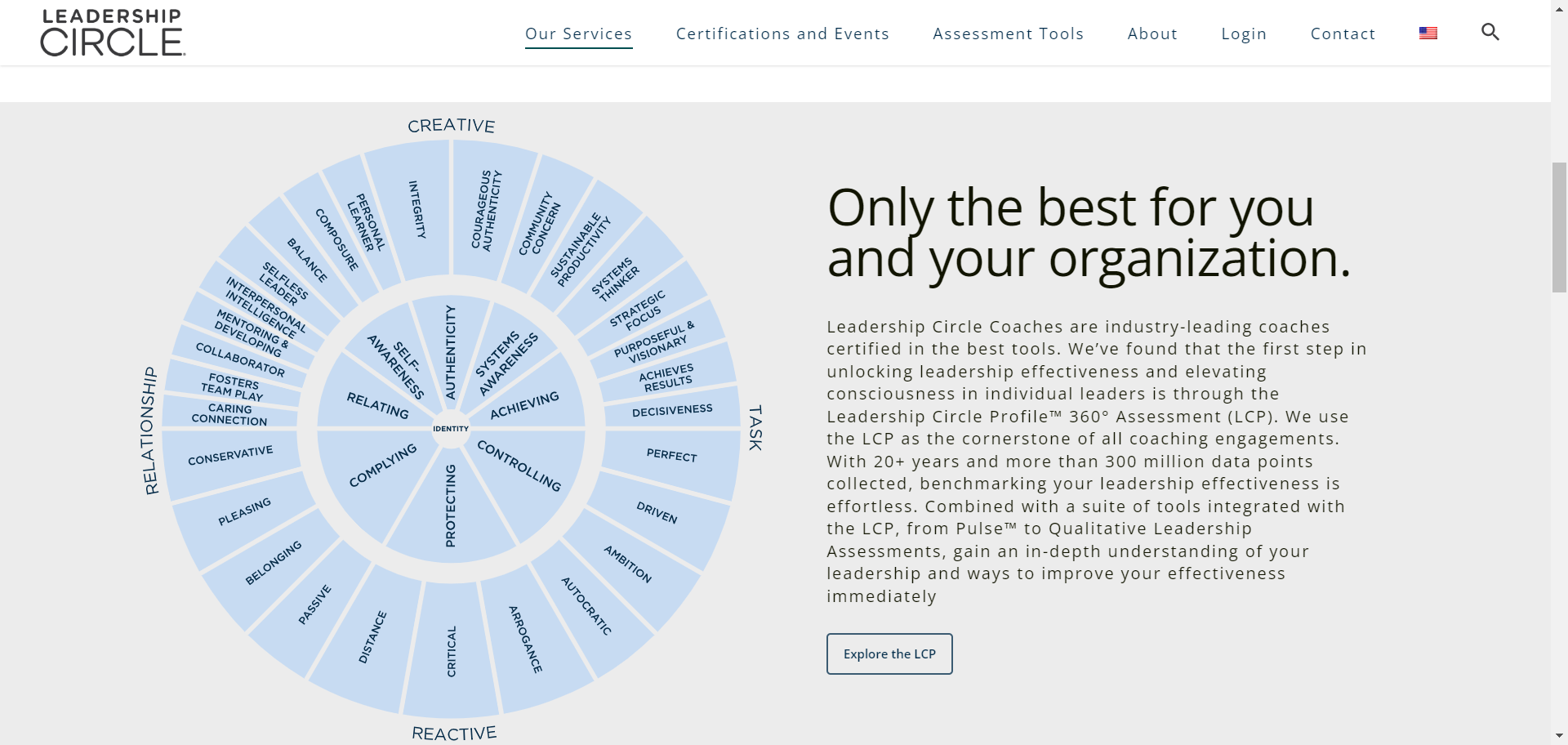Select the Protecting inner wheel segment
Viewport: 1568px width, 745px height.
[x=450, y=506]
